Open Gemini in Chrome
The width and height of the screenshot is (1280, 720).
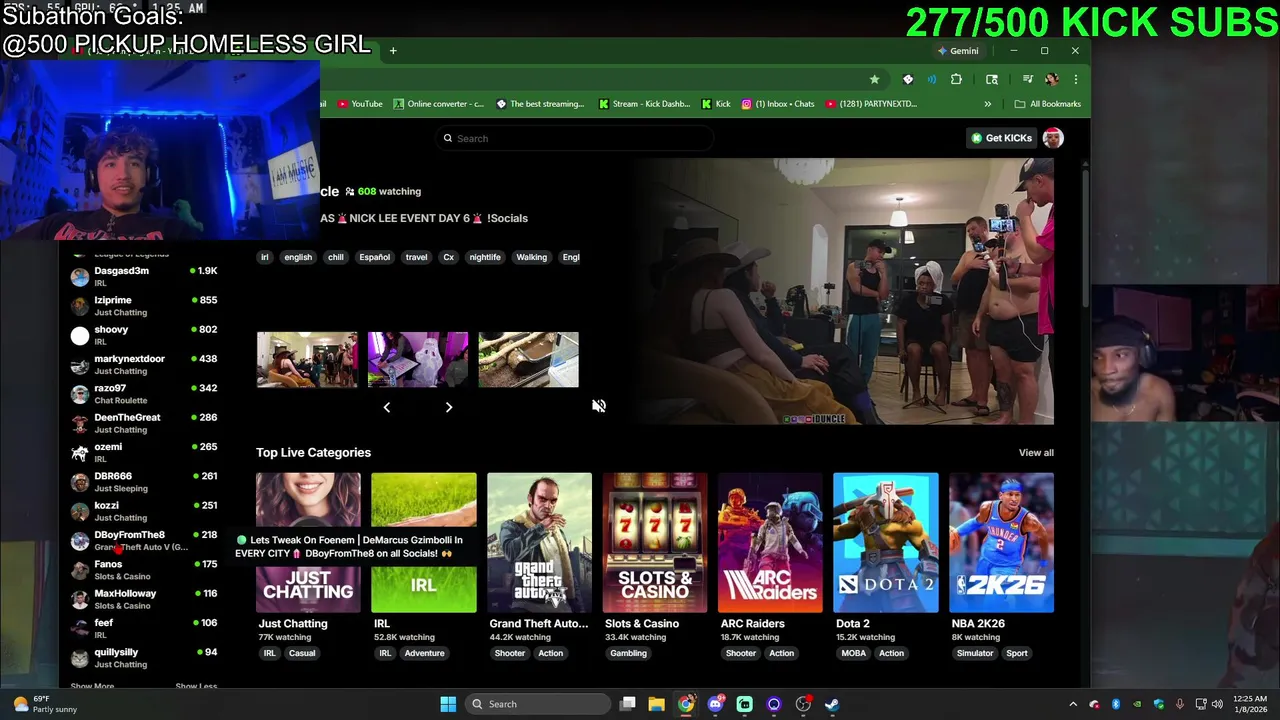(x=958, y=51)
